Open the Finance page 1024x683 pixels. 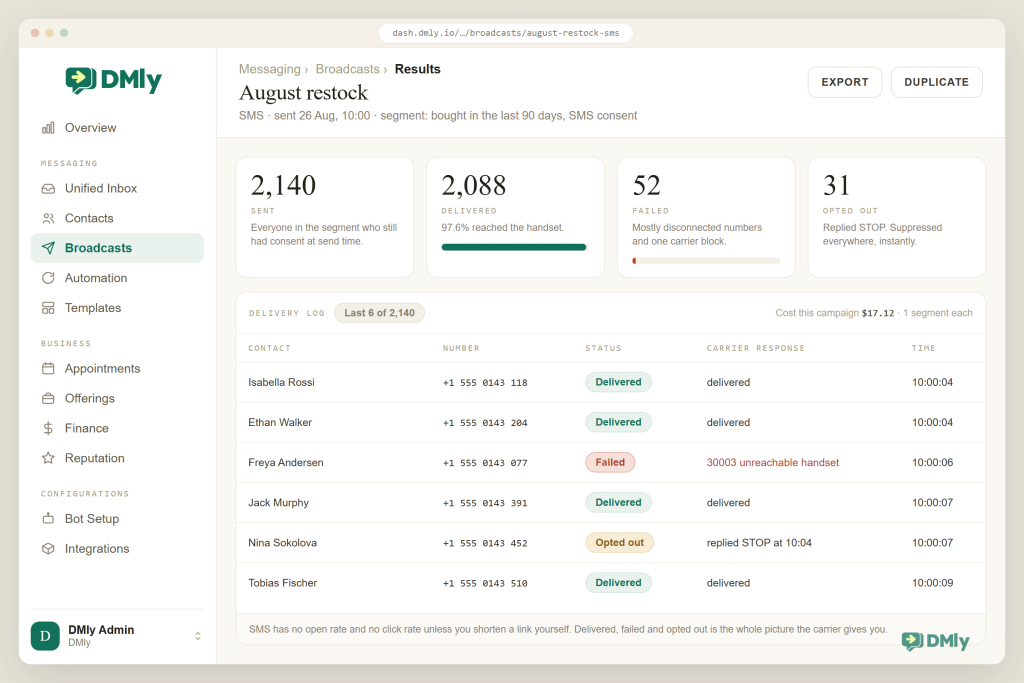point(118,428)
